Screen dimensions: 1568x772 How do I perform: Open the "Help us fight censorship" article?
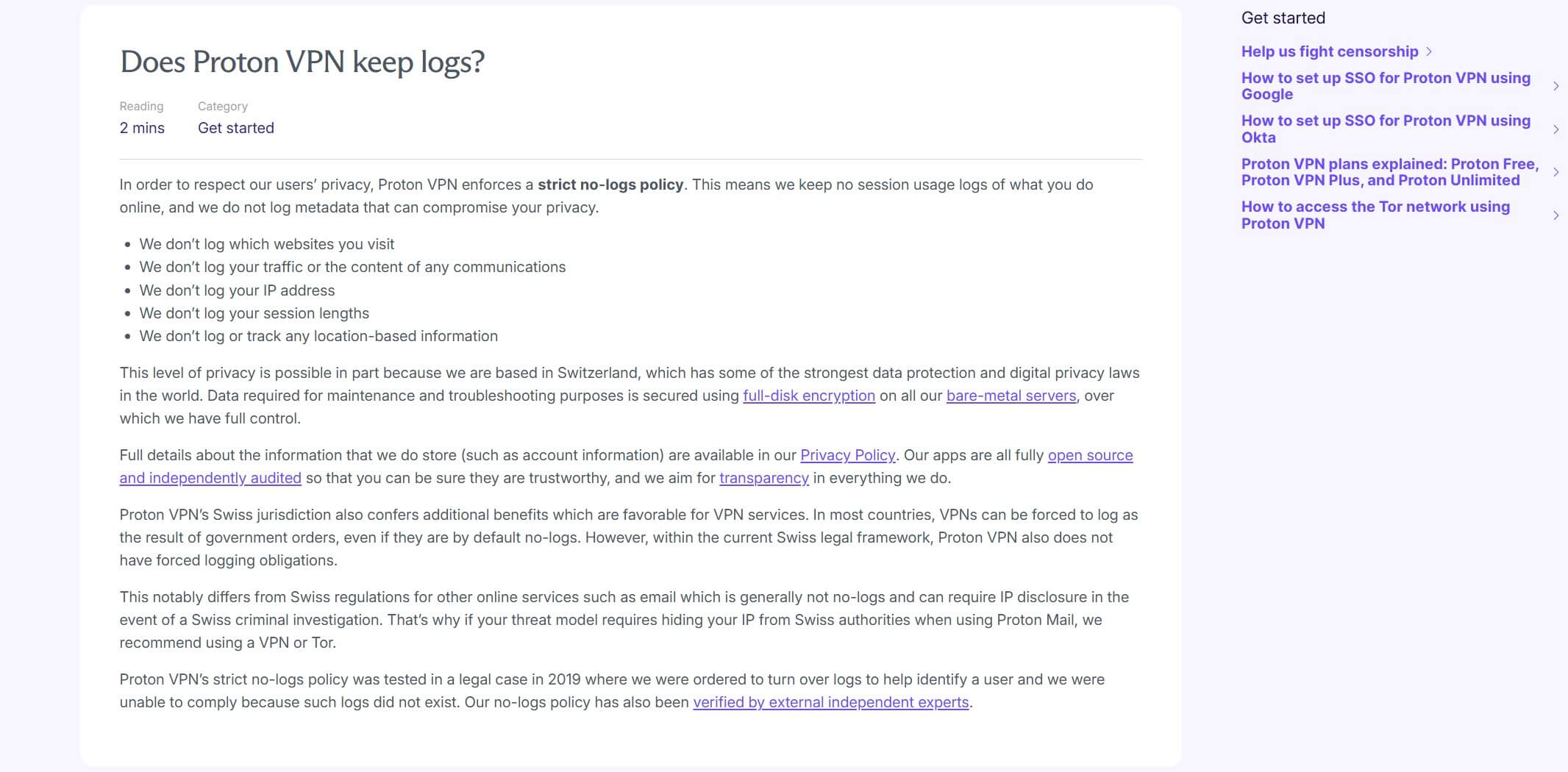pos(1329,51)
